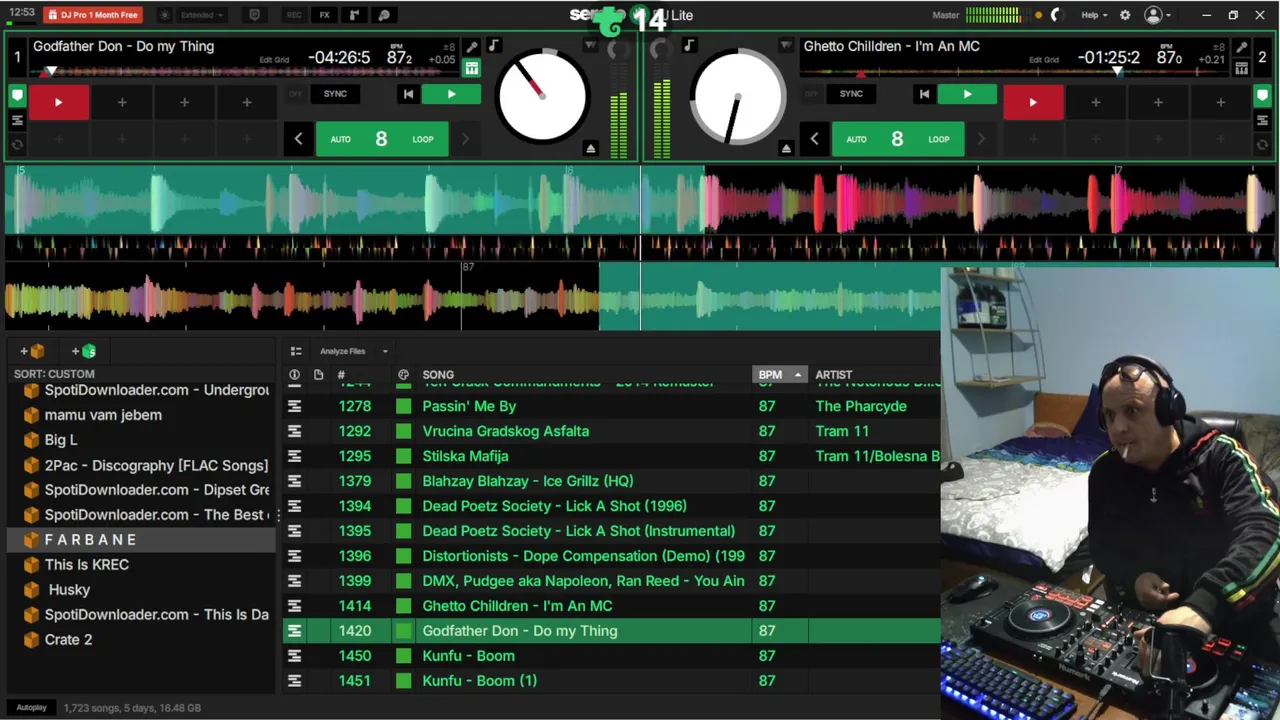The height and width of the screenshot is (720, 1280).
Task: Click tempo-range tuning fork on deck 1
Action: tap(471, 47)
